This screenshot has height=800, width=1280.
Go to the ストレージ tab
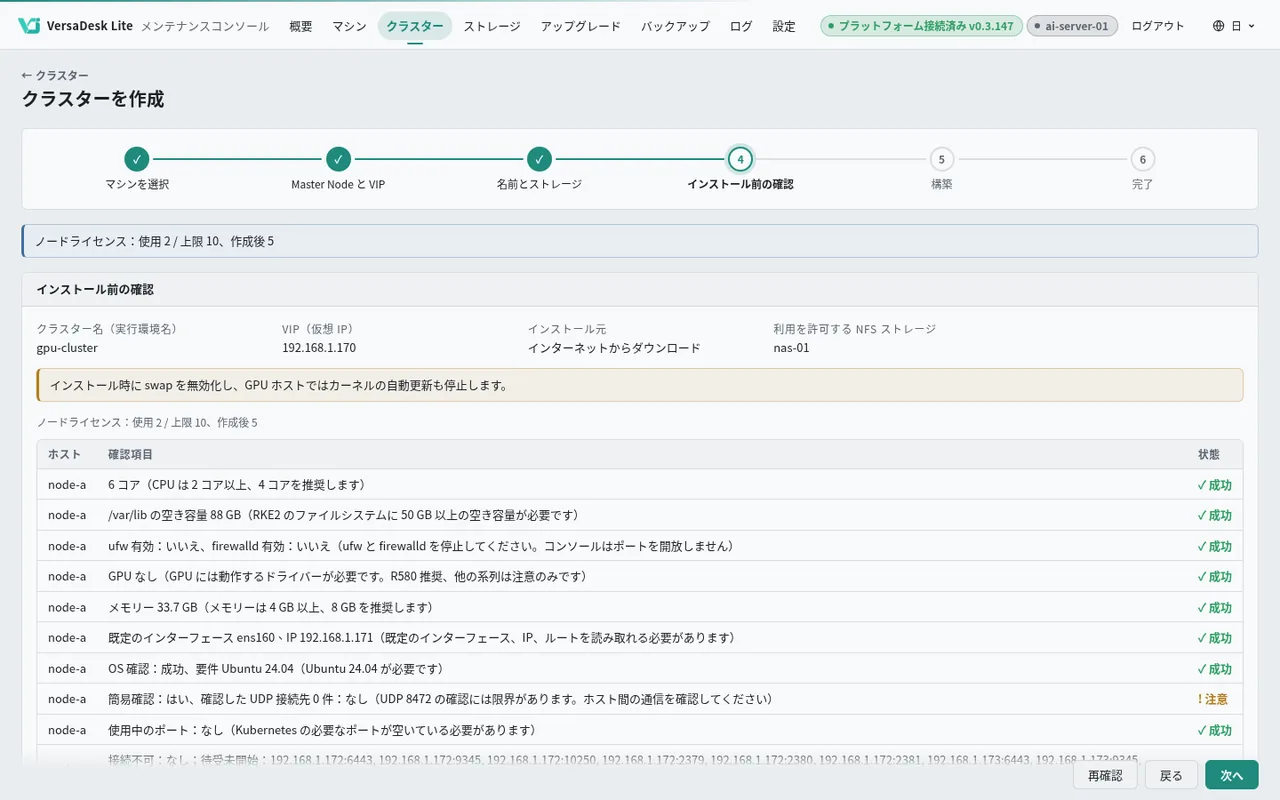pyautogui.click(x=492, y=26)
